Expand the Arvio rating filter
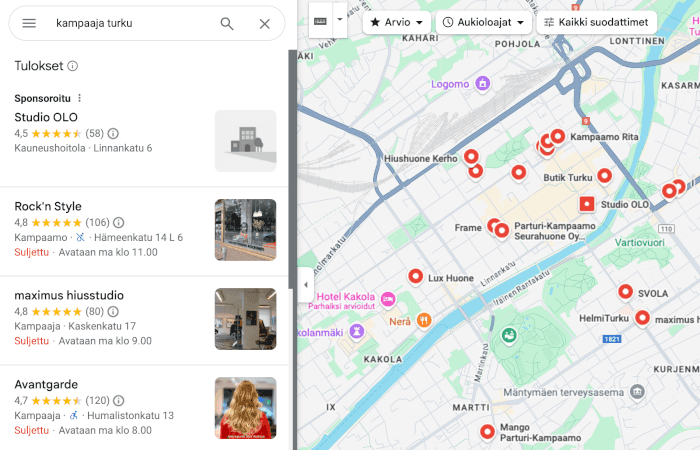 (396, 22)
